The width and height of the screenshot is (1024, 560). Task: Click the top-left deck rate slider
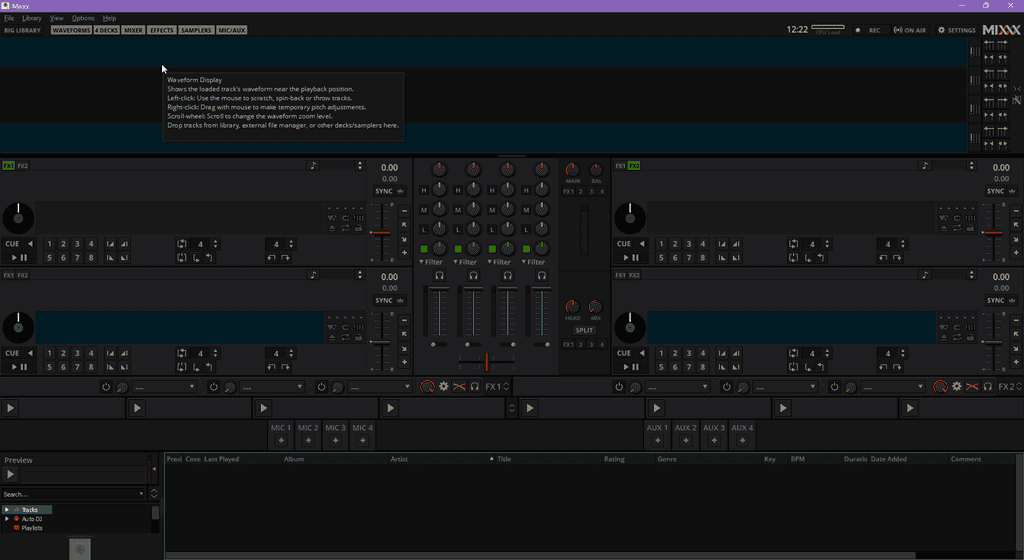coord(381,232)
